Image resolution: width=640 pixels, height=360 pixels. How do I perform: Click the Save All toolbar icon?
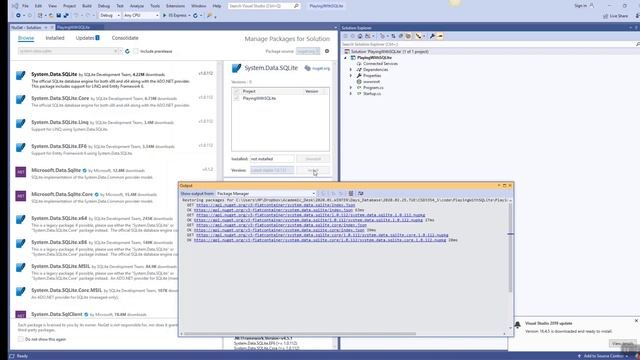66,16
